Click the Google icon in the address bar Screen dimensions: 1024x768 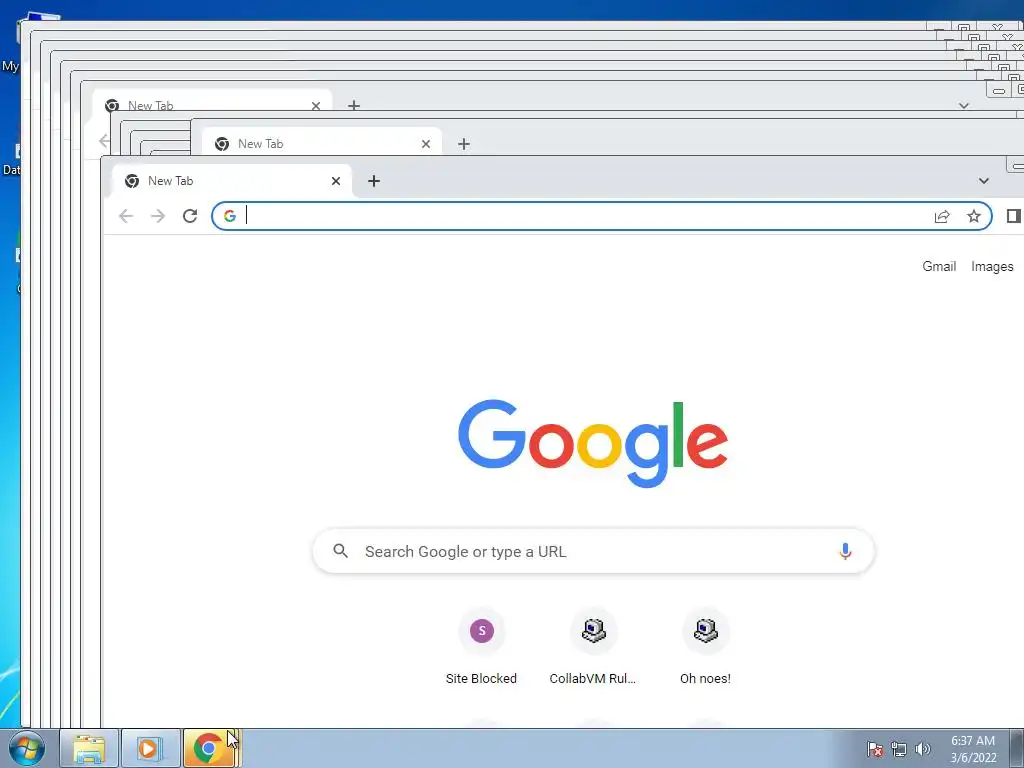[229, 216]
